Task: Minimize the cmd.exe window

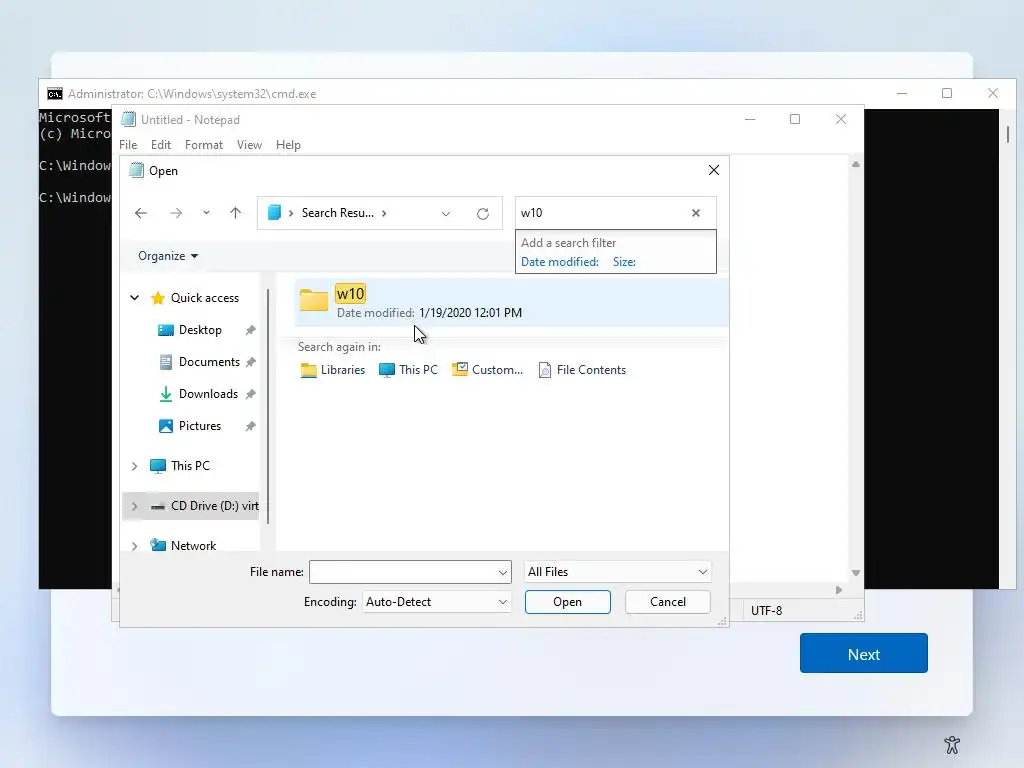Action: click(902, 93)
